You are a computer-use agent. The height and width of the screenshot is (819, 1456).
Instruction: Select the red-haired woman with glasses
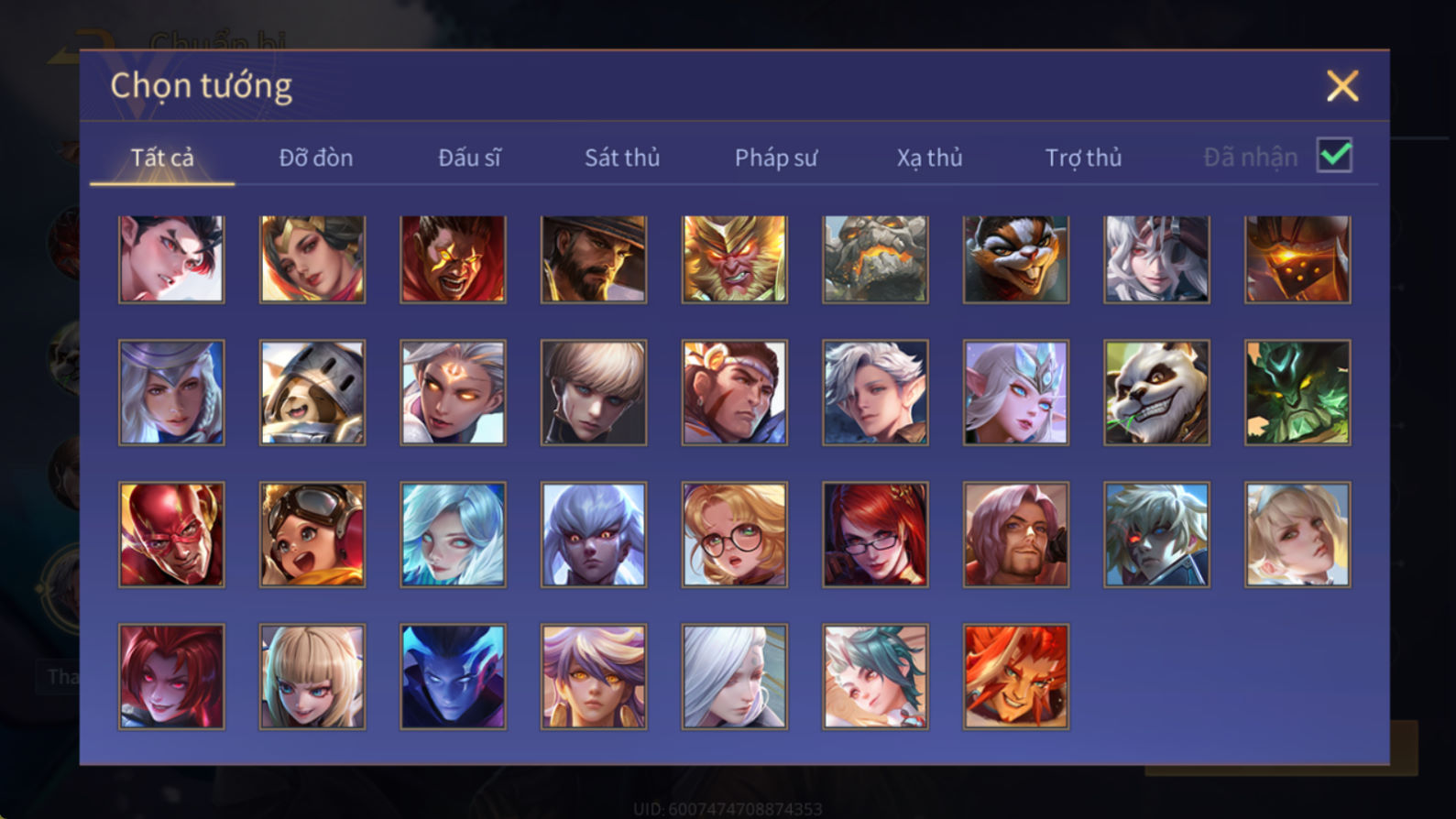875,535
